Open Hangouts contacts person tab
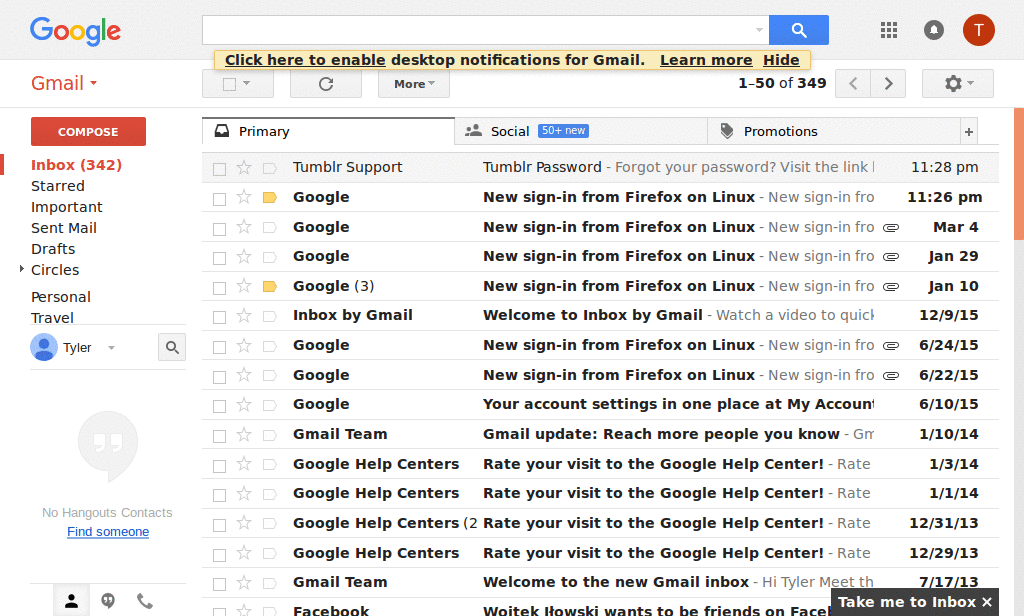This screenshot has height=616, width=1024. click(71, 601)
